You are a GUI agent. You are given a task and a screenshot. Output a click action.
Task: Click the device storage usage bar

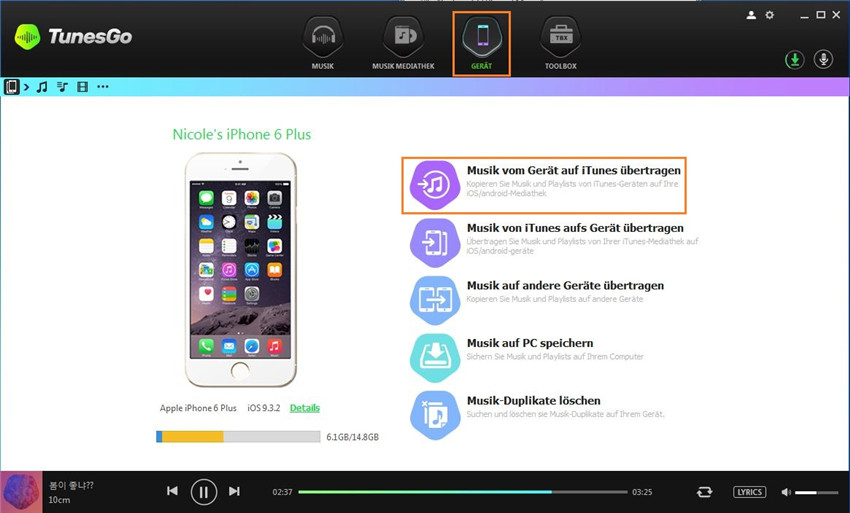(x=238, y=437)
